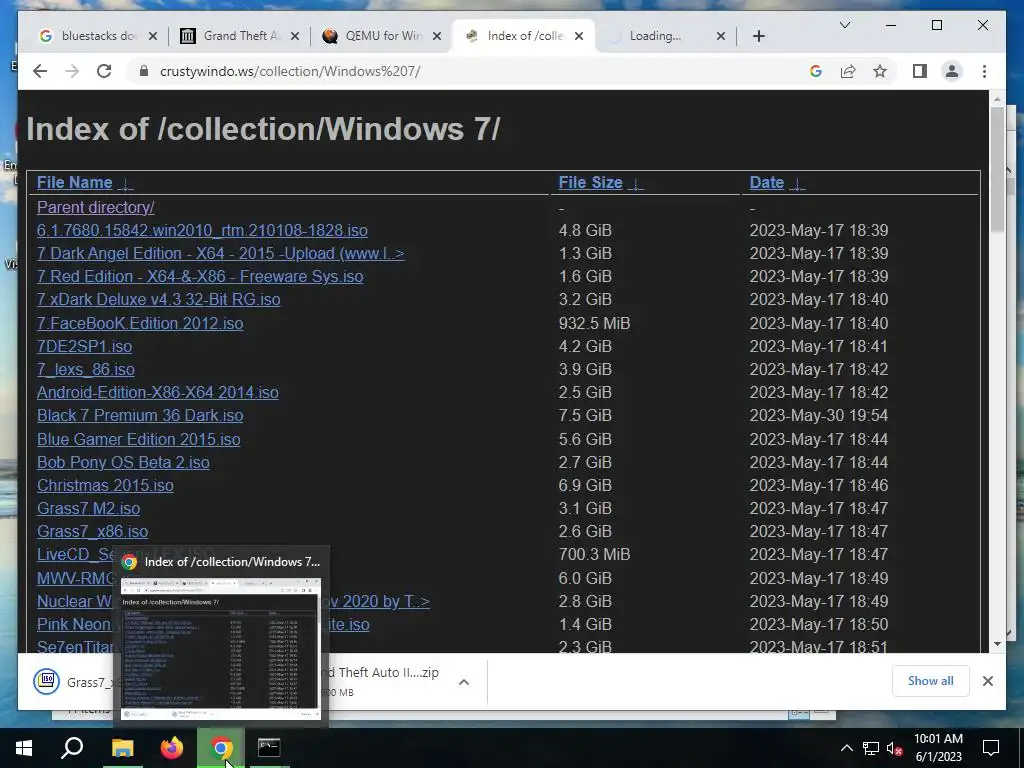Open Christmas 2015.iso link

coord(105,485)
